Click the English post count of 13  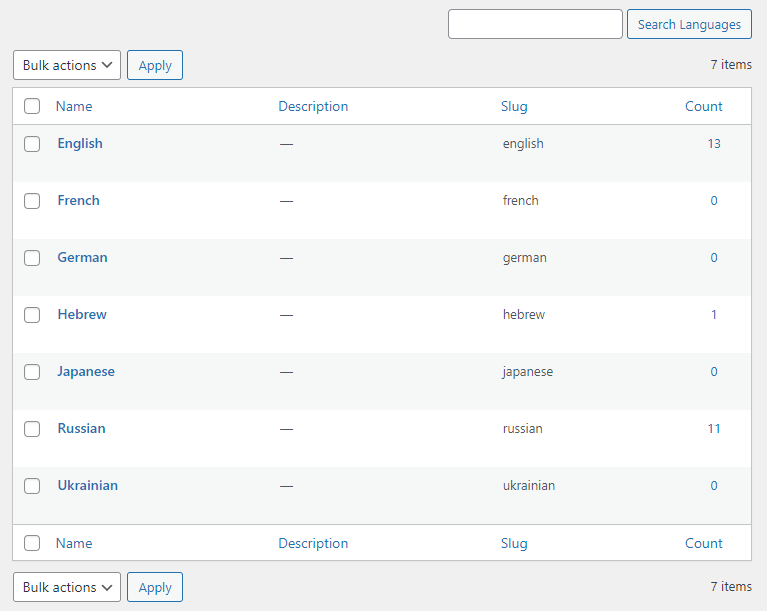[714, 143]
